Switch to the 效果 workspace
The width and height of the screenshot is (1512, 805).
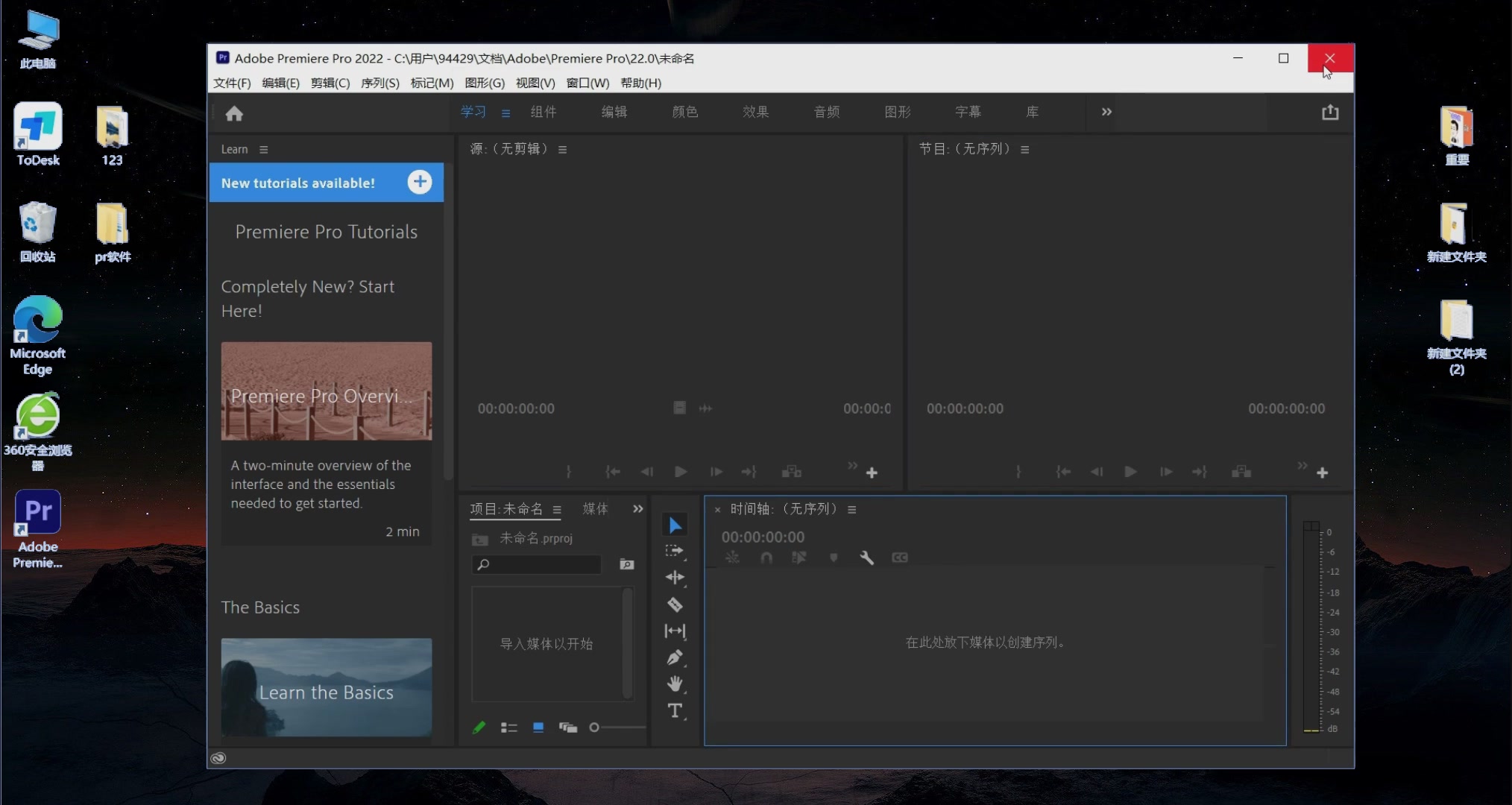coord(755,112)
